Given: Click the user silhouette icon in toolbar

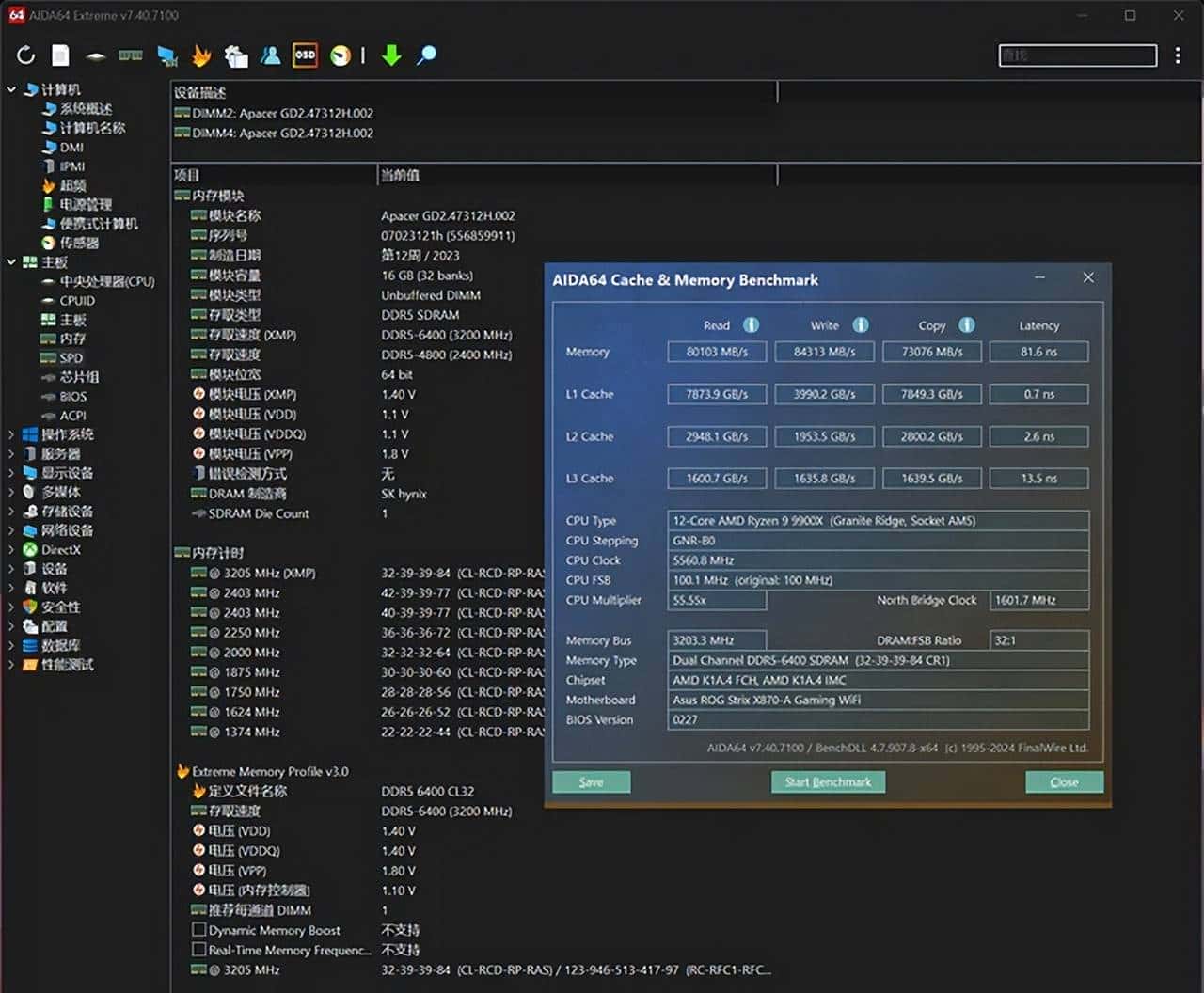Looking at the screenshot, I should point(271,55).
